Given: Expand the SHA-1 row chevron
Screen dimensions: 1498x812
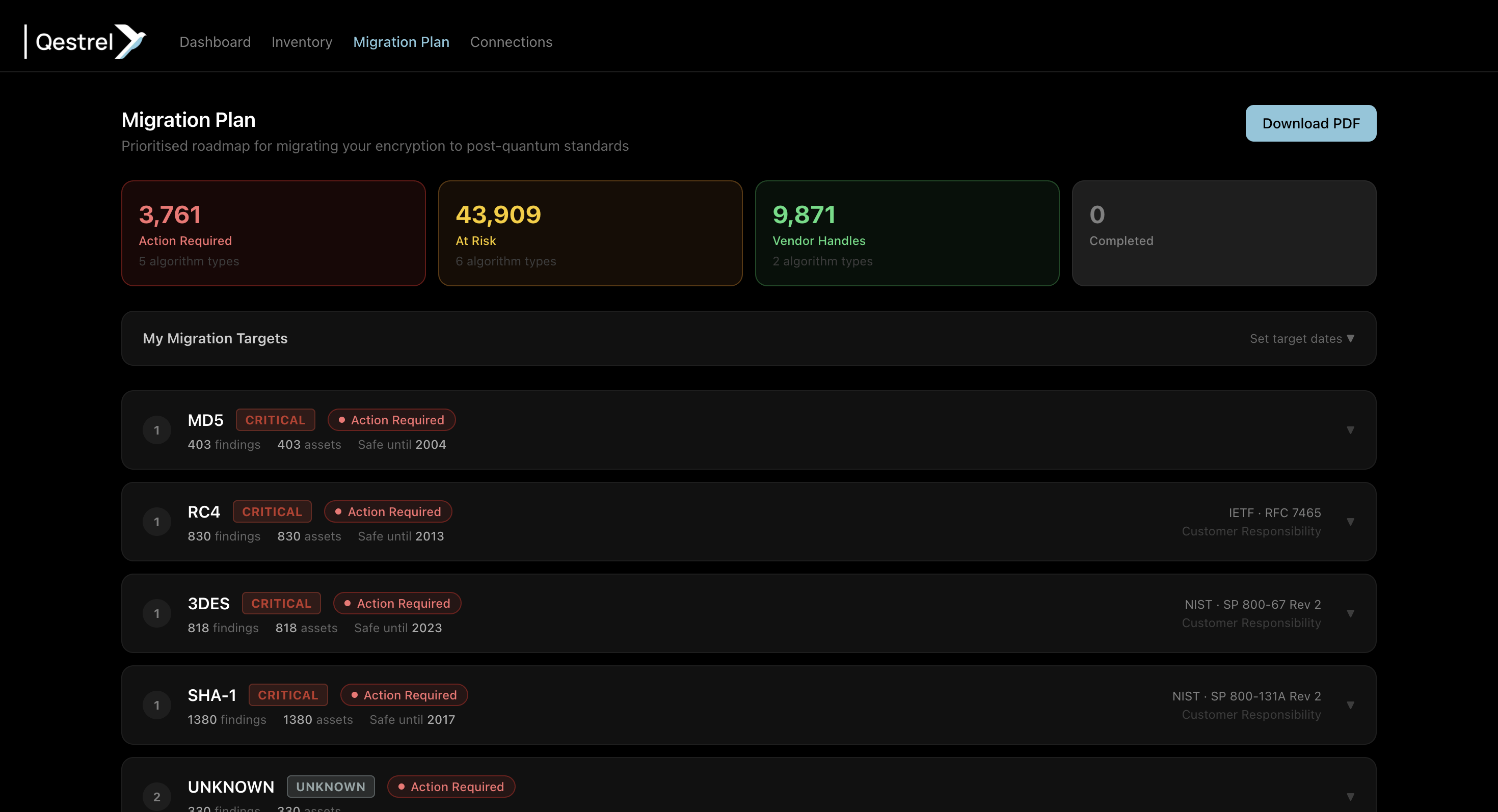Looking at the screenshot, I should coord(1350,705).
